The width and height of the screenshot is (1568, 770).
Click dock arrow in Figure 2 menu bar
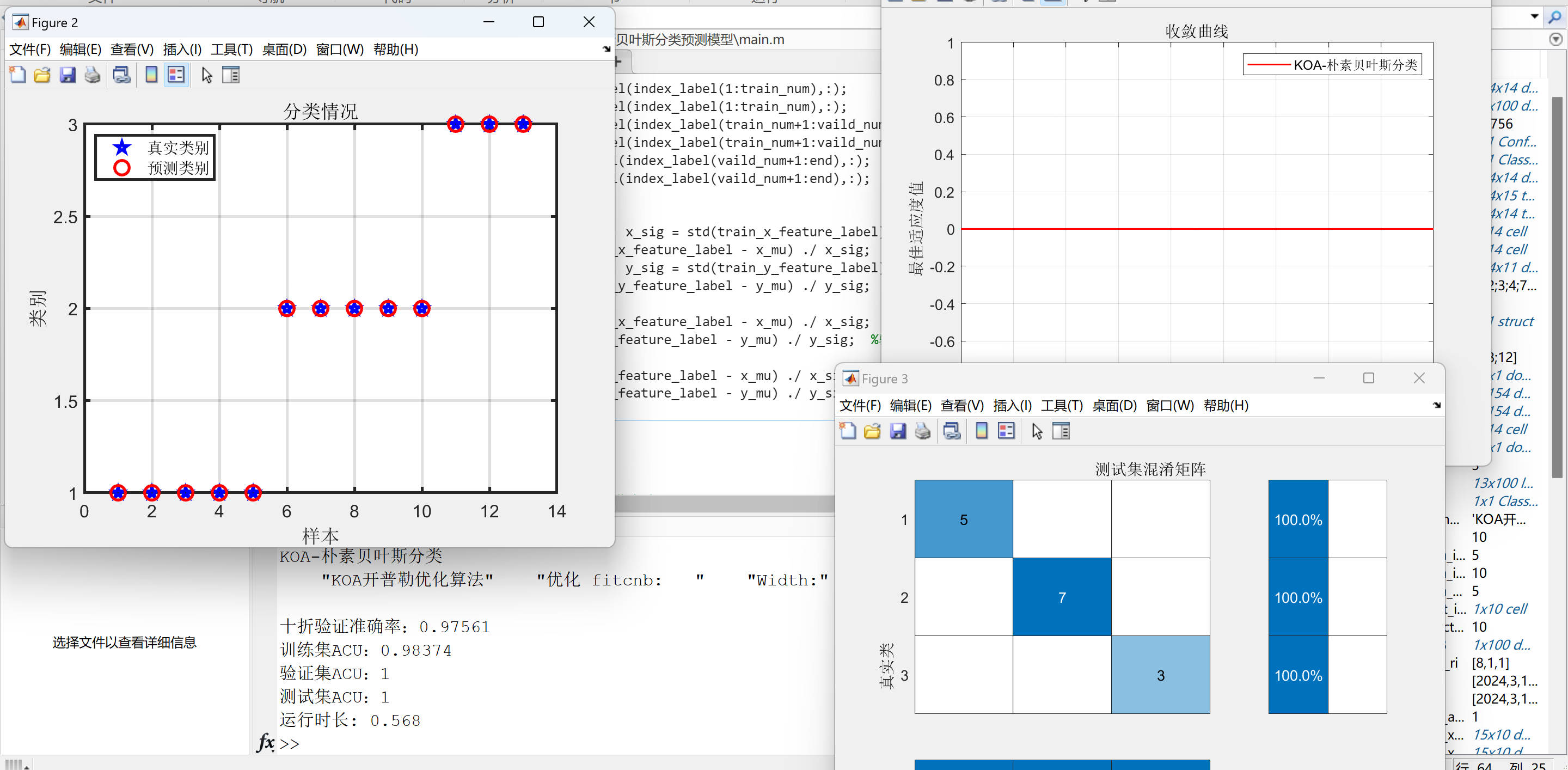pyautogui.click(x=607, y=48)
